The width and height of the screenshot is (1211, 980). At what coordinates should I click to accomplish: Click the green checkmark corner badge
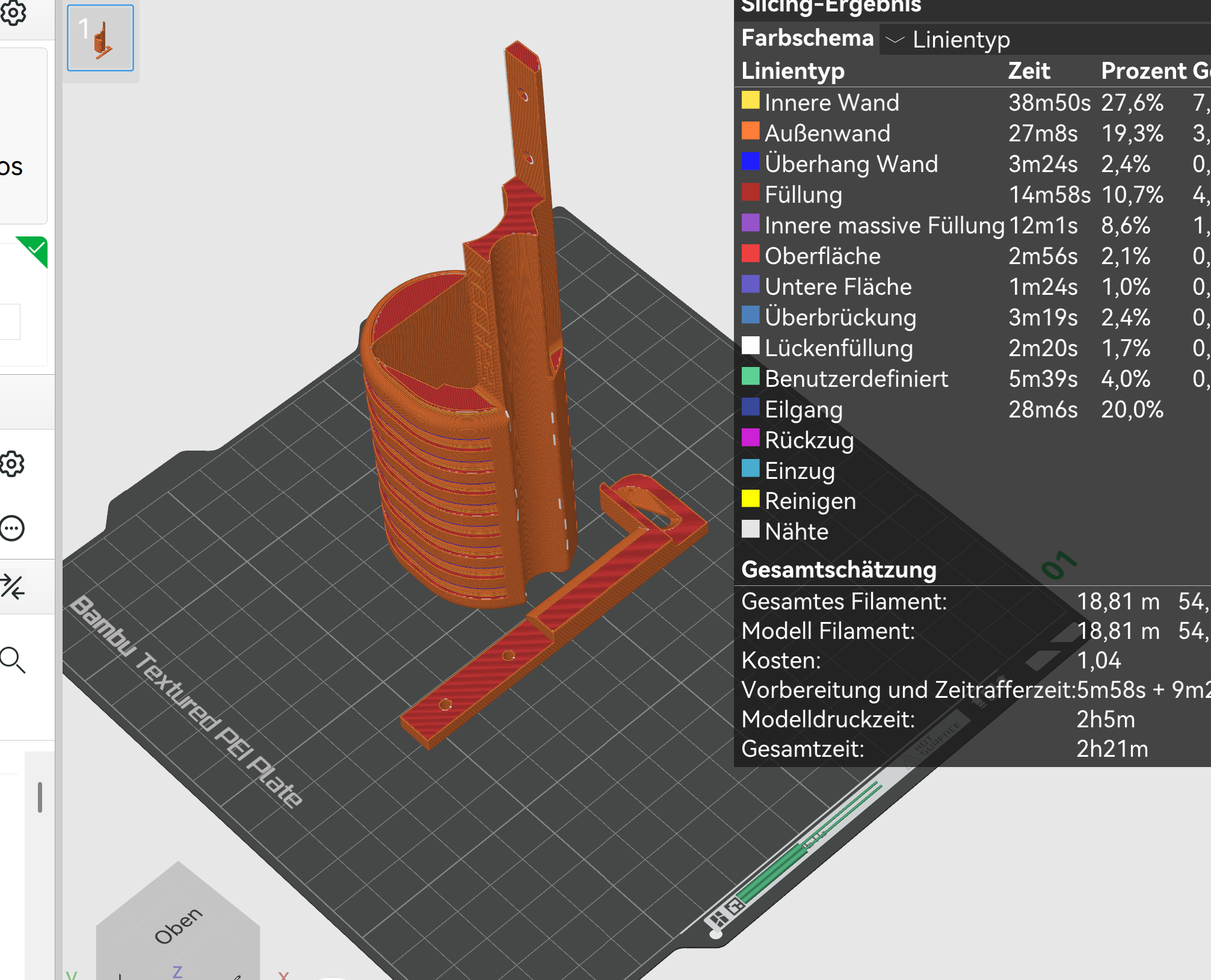pos(35,249)
